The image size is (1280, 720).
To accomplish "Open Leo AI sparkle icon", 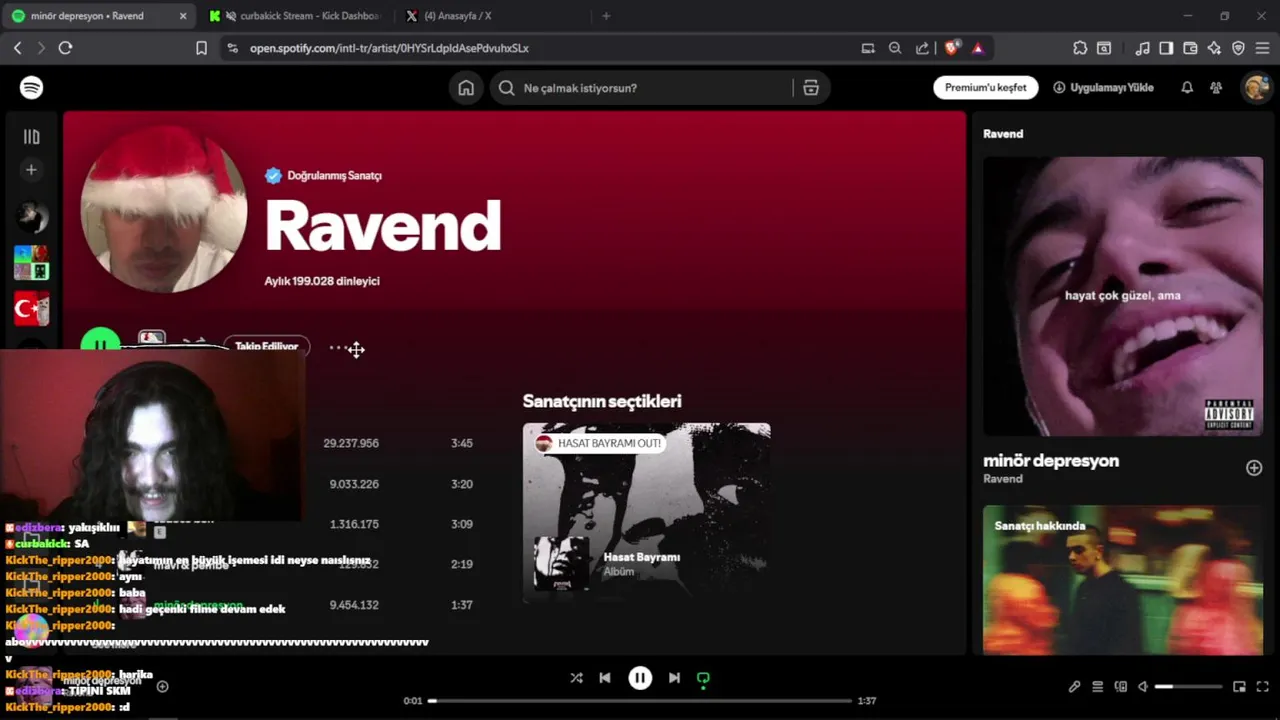I will click(x=1214, y=48).
